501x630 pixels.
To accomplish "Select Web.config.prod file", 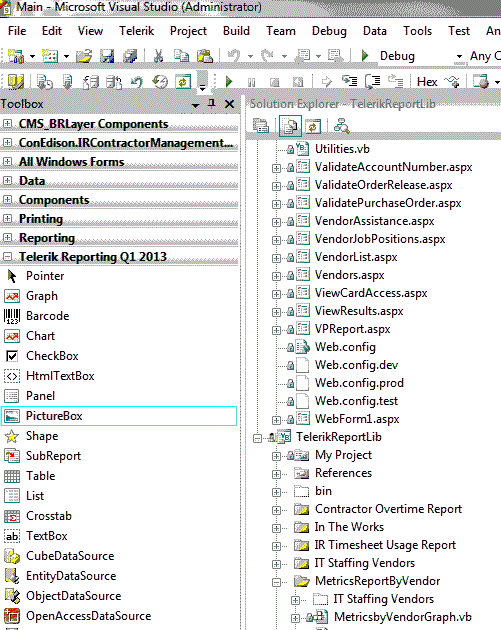I will 359,383.
